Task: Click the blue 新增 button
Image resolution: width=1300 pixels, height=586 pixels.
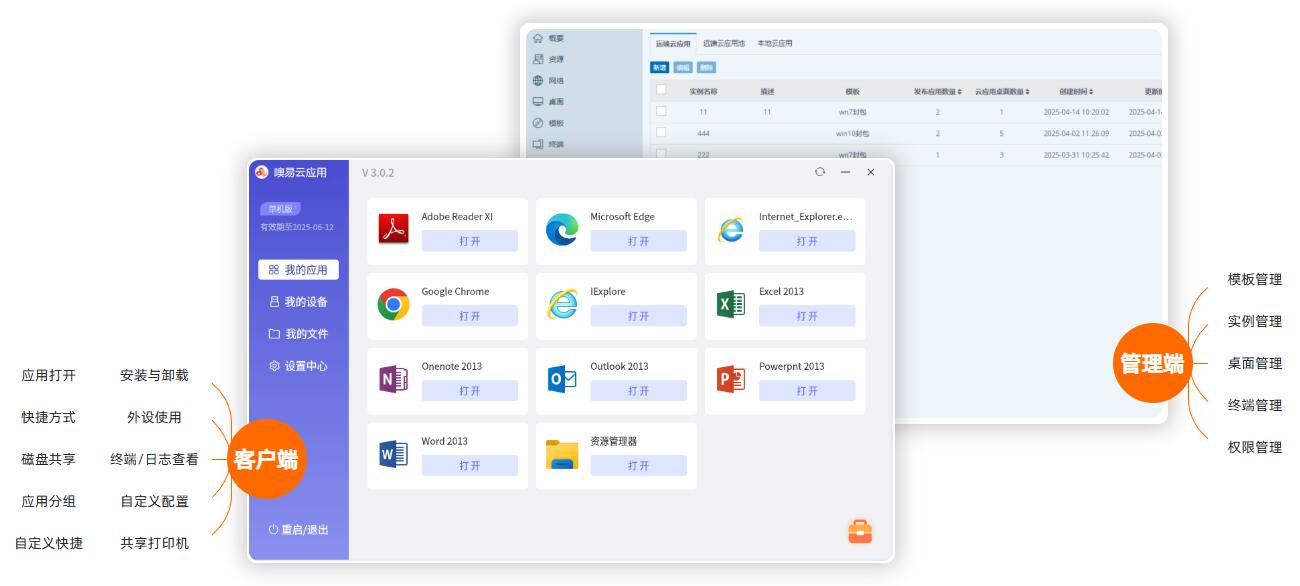Action: 659,67
